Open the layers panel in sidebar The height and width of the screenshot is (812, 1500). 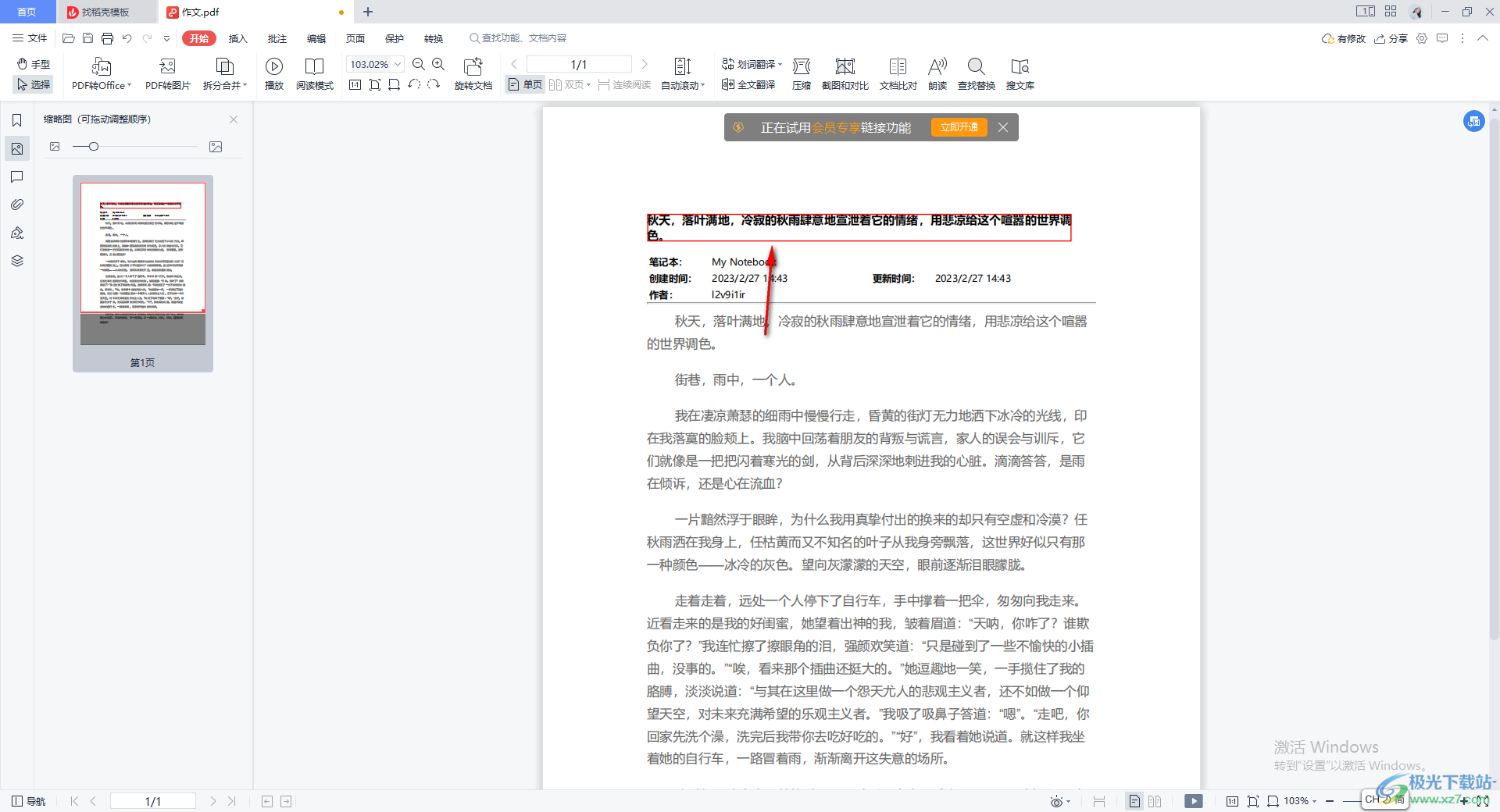click(17, 261)
